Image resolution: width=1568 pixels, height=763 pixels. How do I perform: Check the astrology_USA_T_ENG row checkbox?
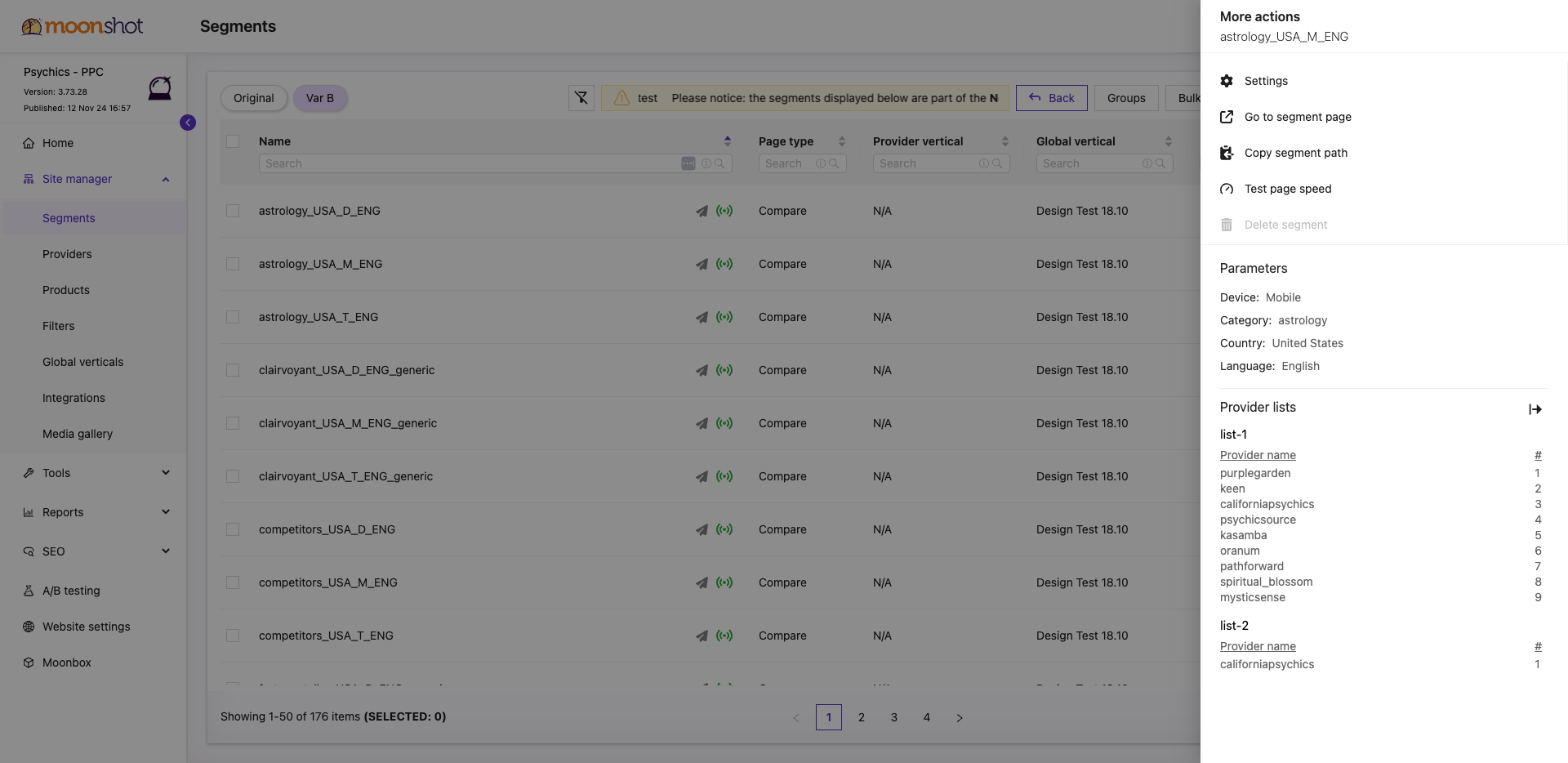coord(233,317)
